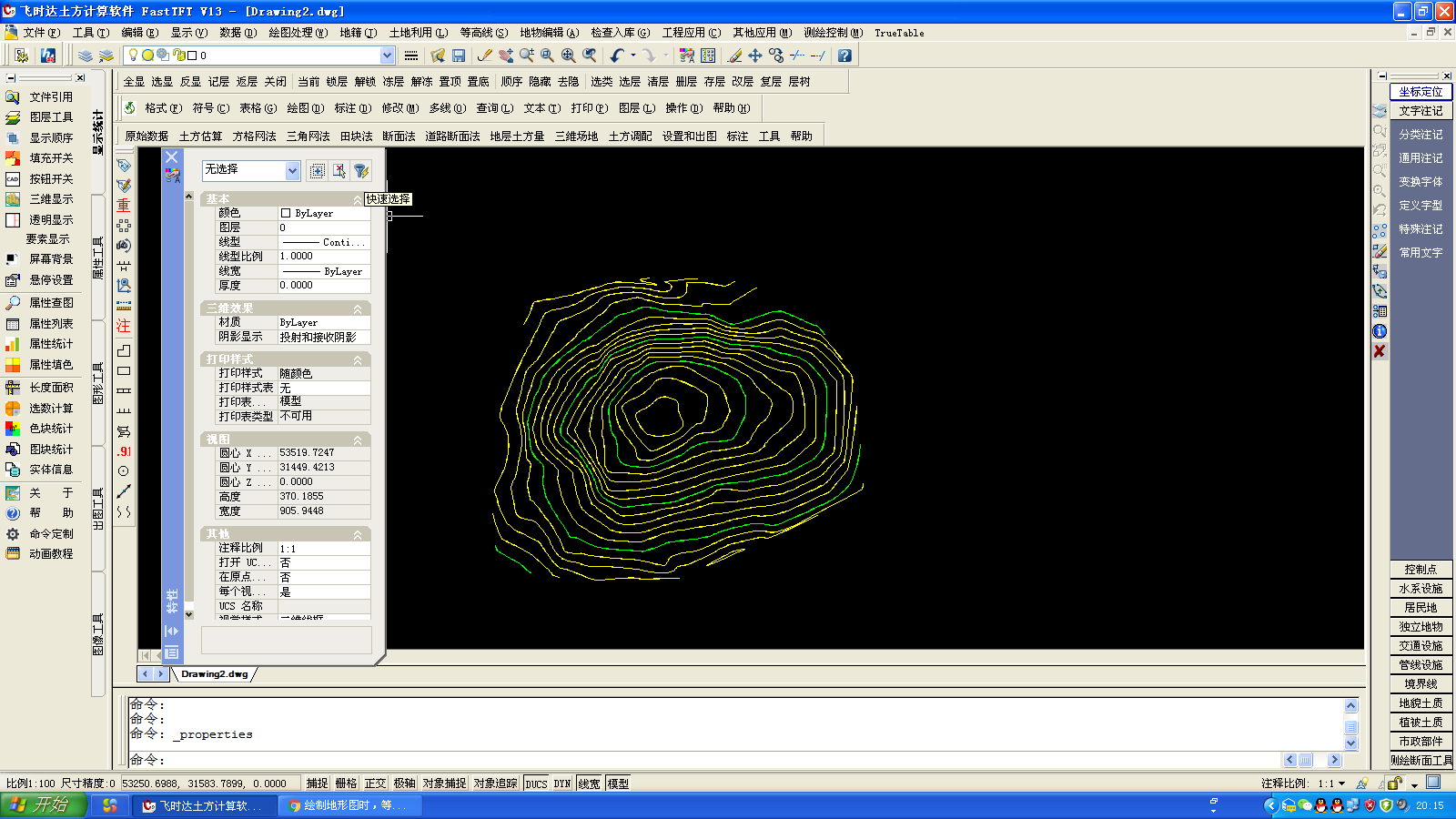
Task: Click the blue info icon in right toolbar
Action: [x=1380, y=331]
